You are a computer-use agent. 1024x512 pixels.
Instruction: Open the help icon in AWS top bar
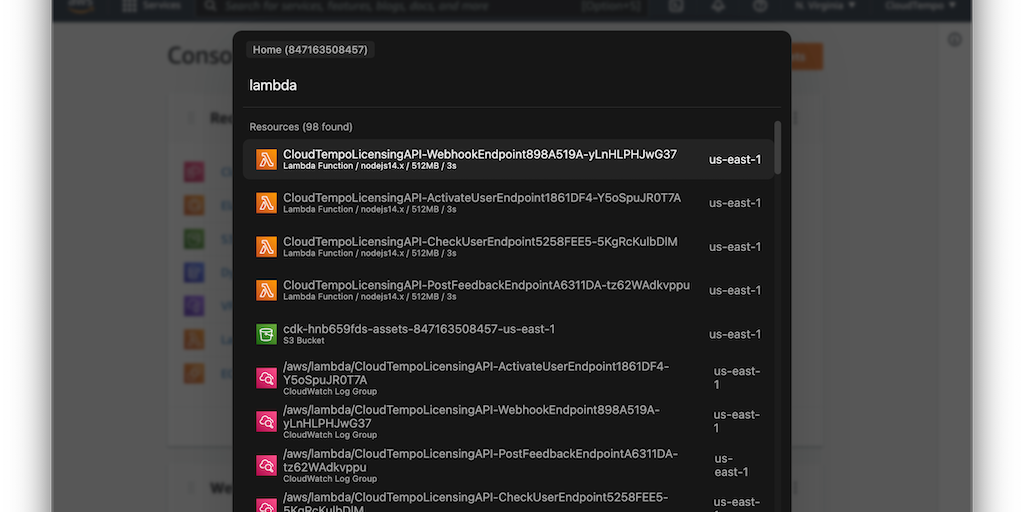pos(760,6)
